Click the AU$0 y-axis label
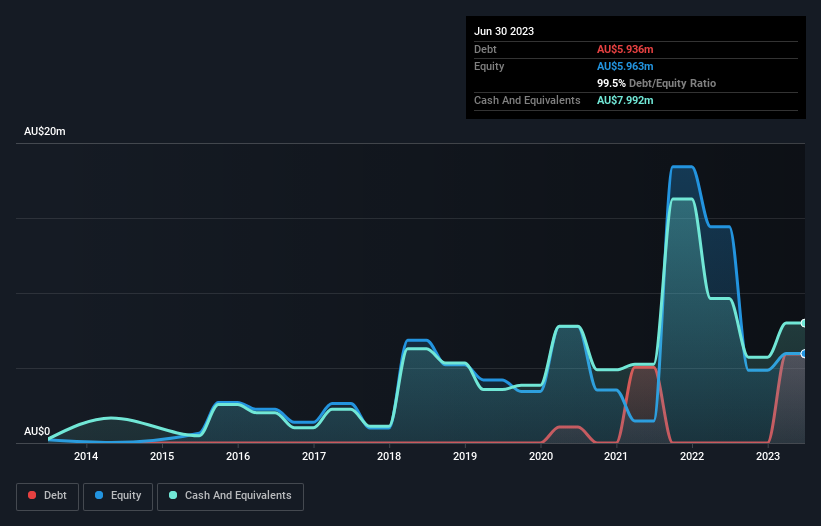The image size is (821, 526). pyautogui.click(x=37, y=431)
